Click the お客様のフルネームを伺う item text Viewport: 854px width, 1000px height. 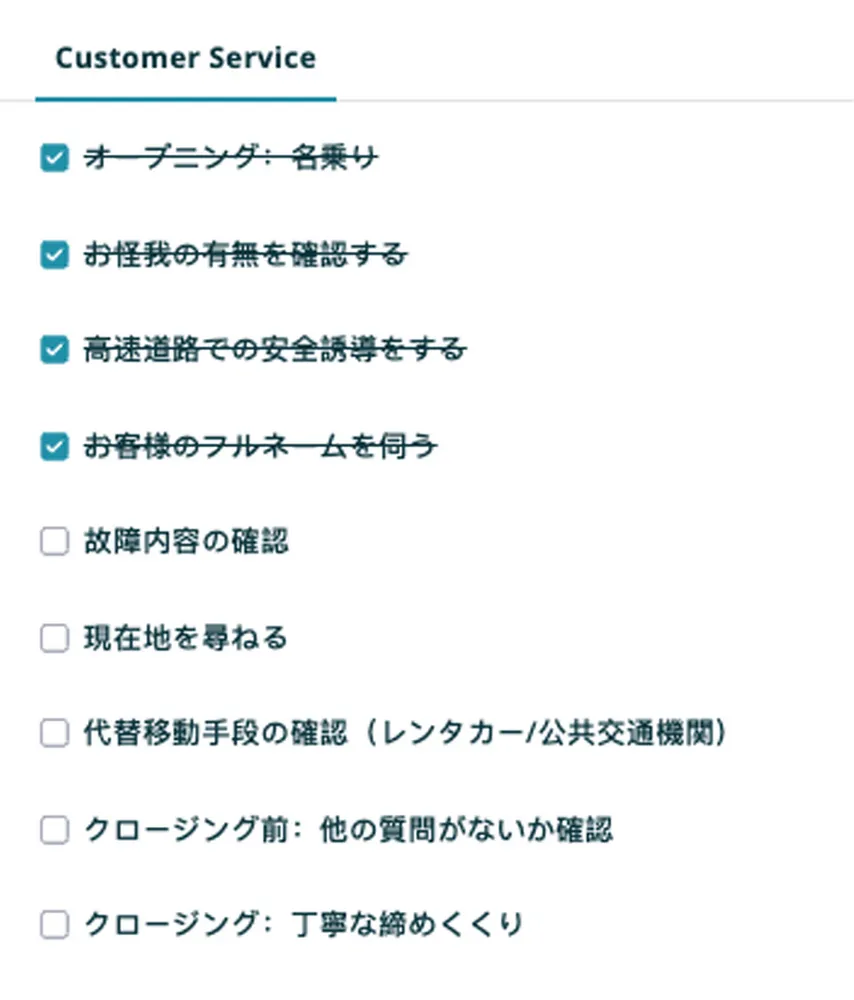click(x=260, y=447)
